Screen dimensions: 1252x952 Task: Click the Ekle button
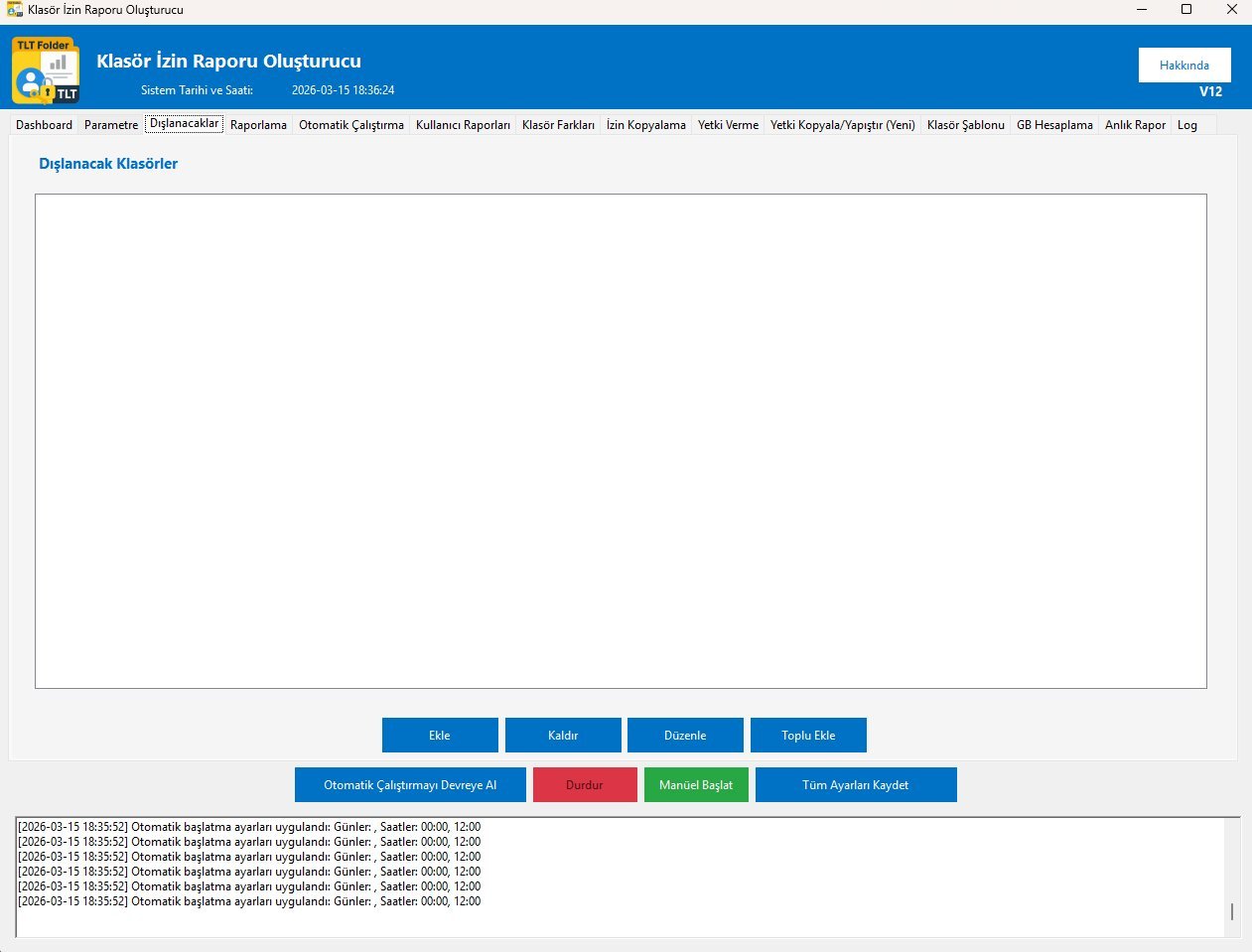pyautogui.click(x=440, y=736)
